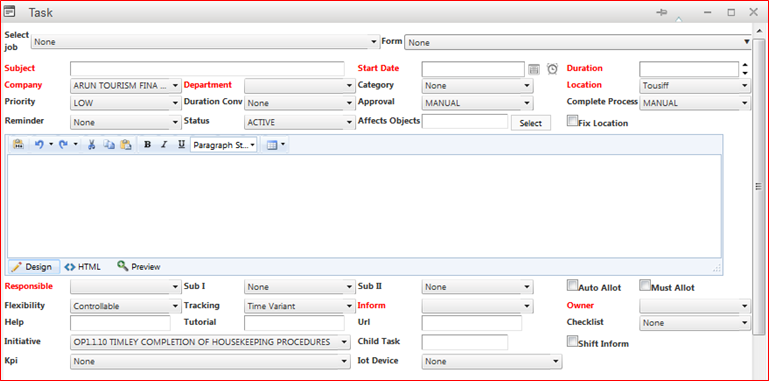Click the Redo icon in editor toolbar

63,145
